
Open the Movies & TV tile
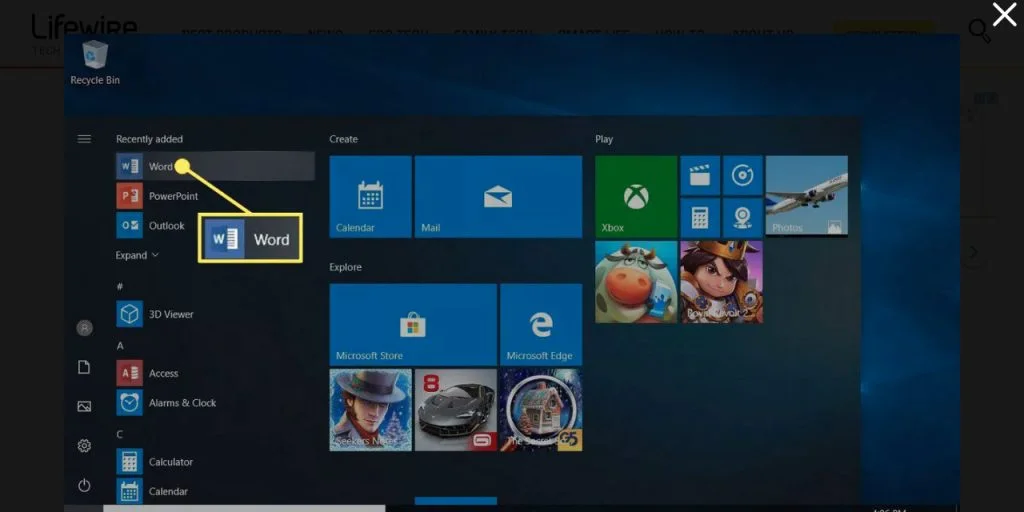click(700, 175)
